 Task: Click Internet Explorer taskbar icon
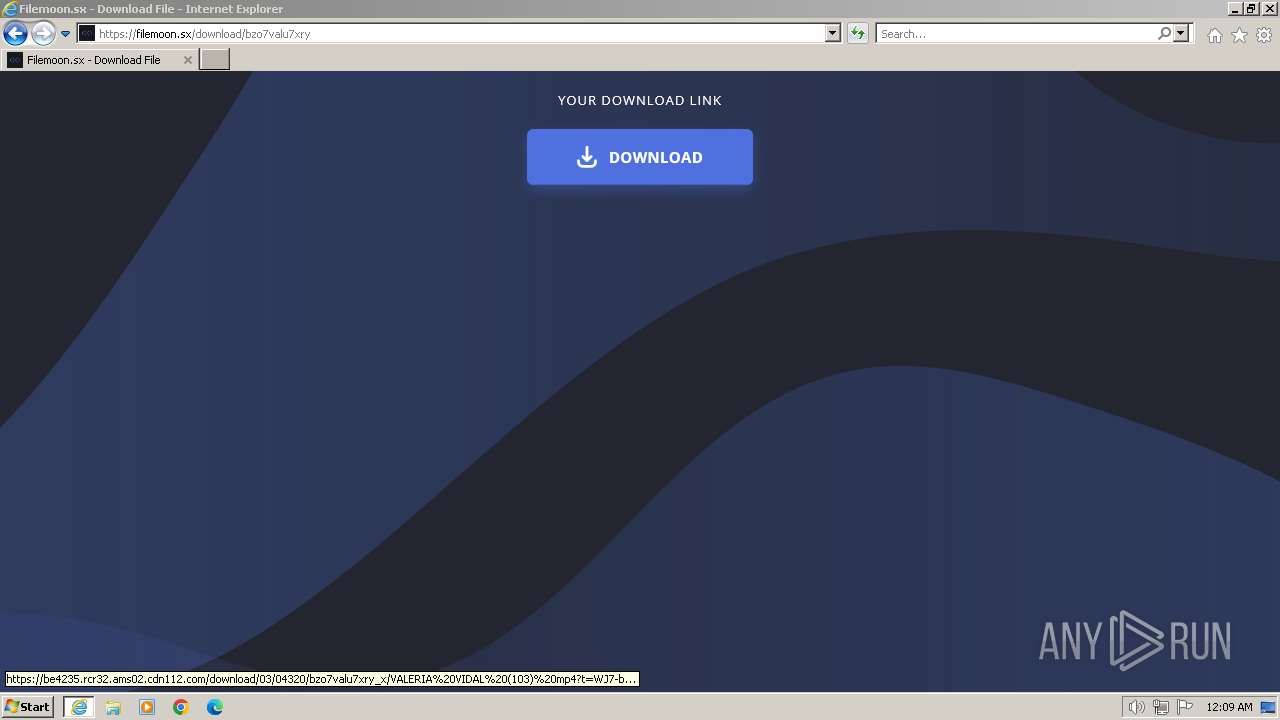pyautogui.click(x=79, y=707)
